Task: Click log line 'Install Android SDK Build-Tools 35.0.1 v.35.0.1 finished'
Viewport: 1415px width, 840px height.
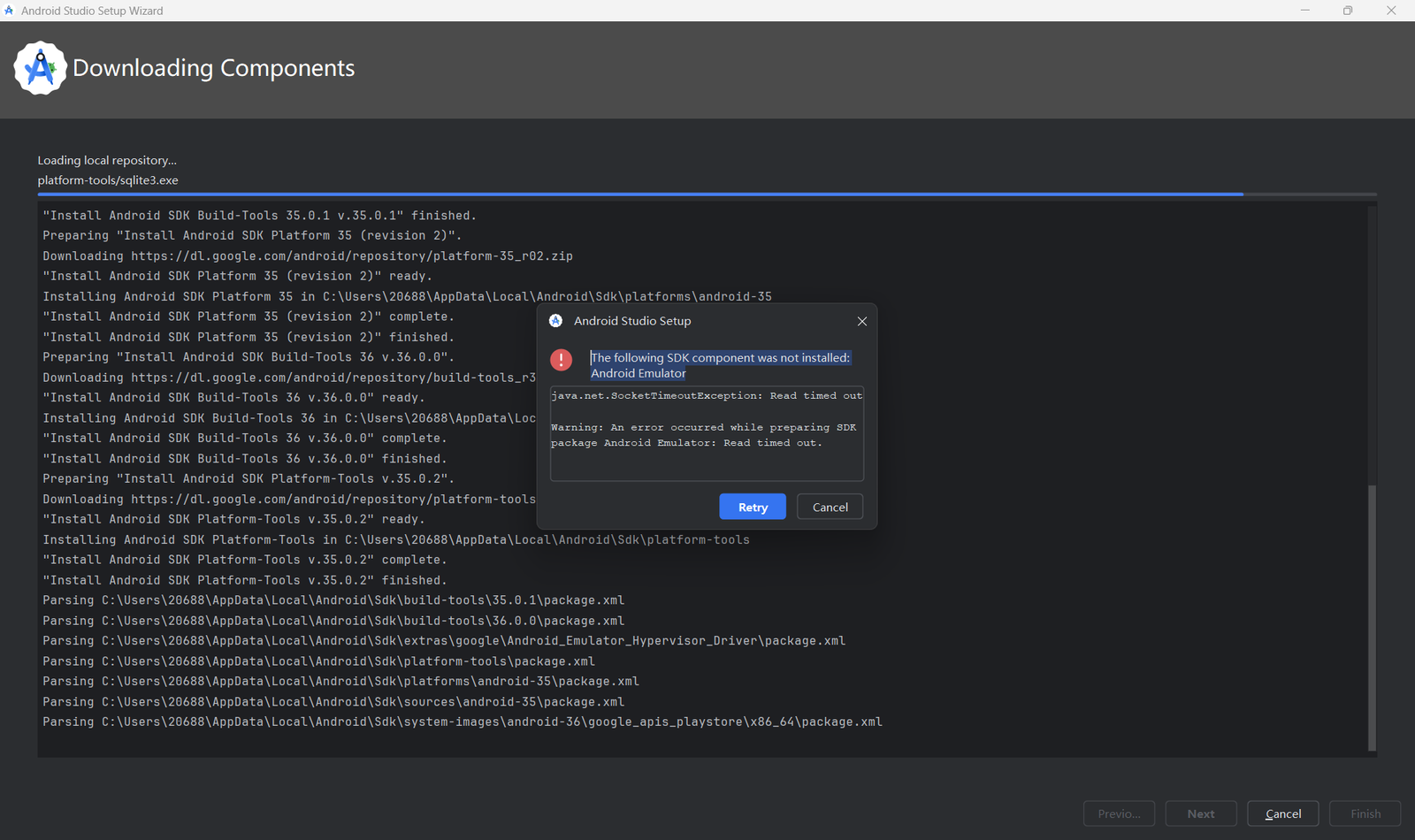Action: click(259, 216)
